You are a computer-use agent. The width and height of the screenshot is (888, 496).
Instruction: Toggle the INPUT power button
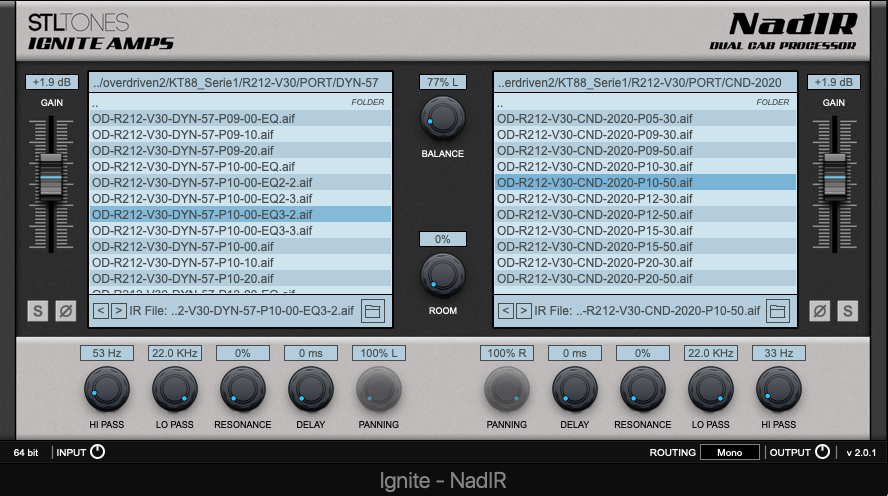tap(97, 452)
